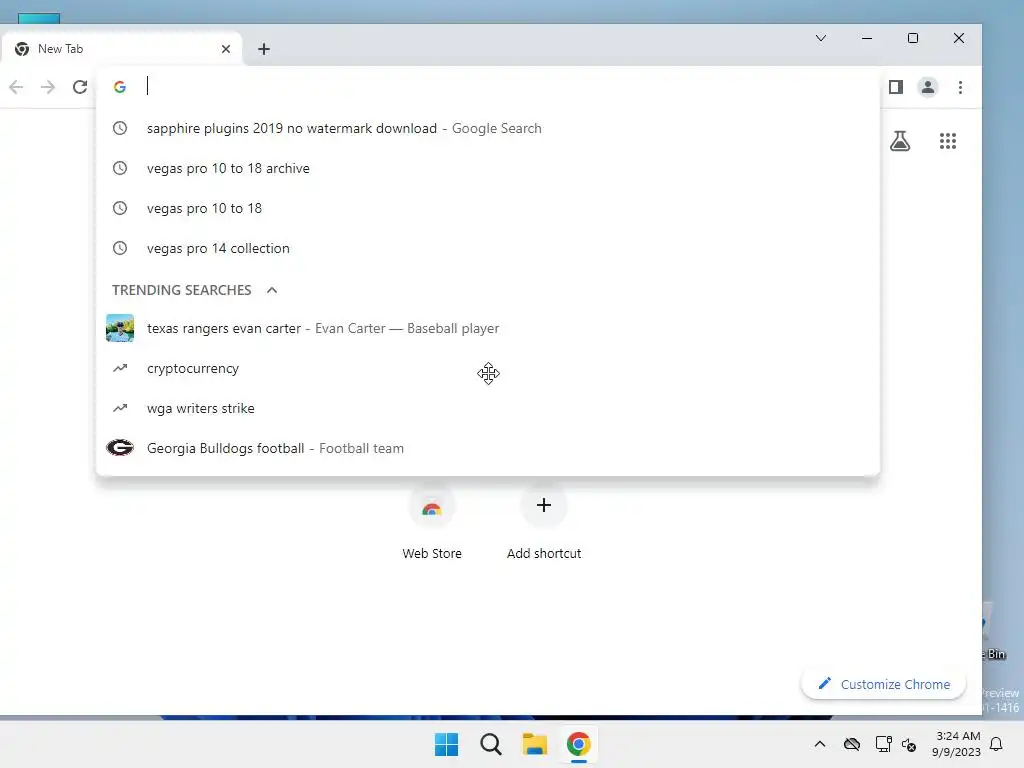Viewport: 1024px width, 768px height.
Task: Click the network tray icon
Action: coord(883,744)
